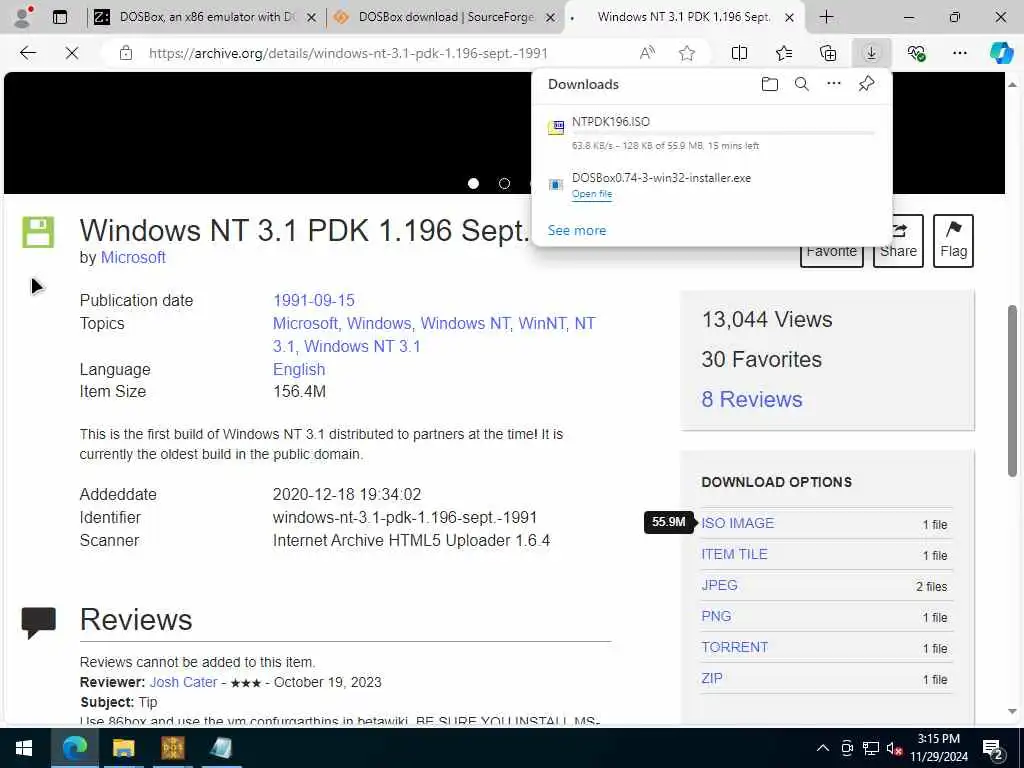Download the ITEM TILE option
Image resolution: width=1024 pixels, height=768 pixels.
[x=734, y=554]
